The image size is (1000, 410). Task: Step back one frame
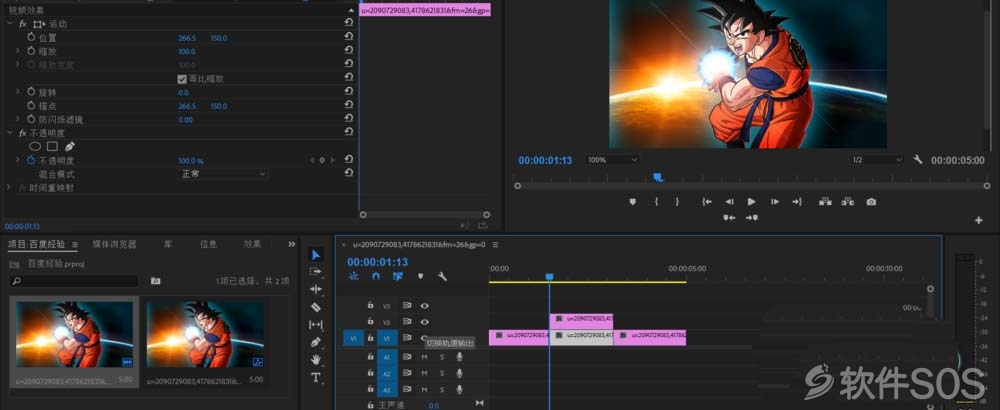729,201
